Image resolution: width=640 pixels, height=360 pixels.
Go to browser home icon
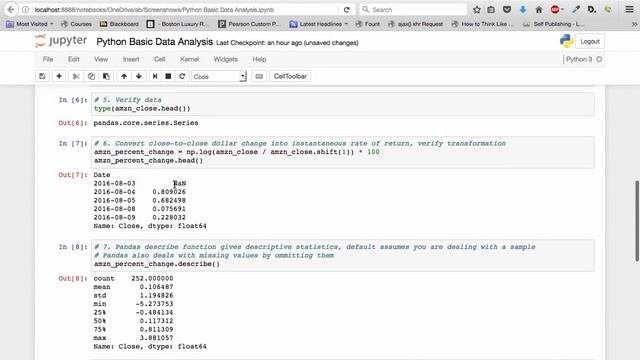[x=539, y=9]
